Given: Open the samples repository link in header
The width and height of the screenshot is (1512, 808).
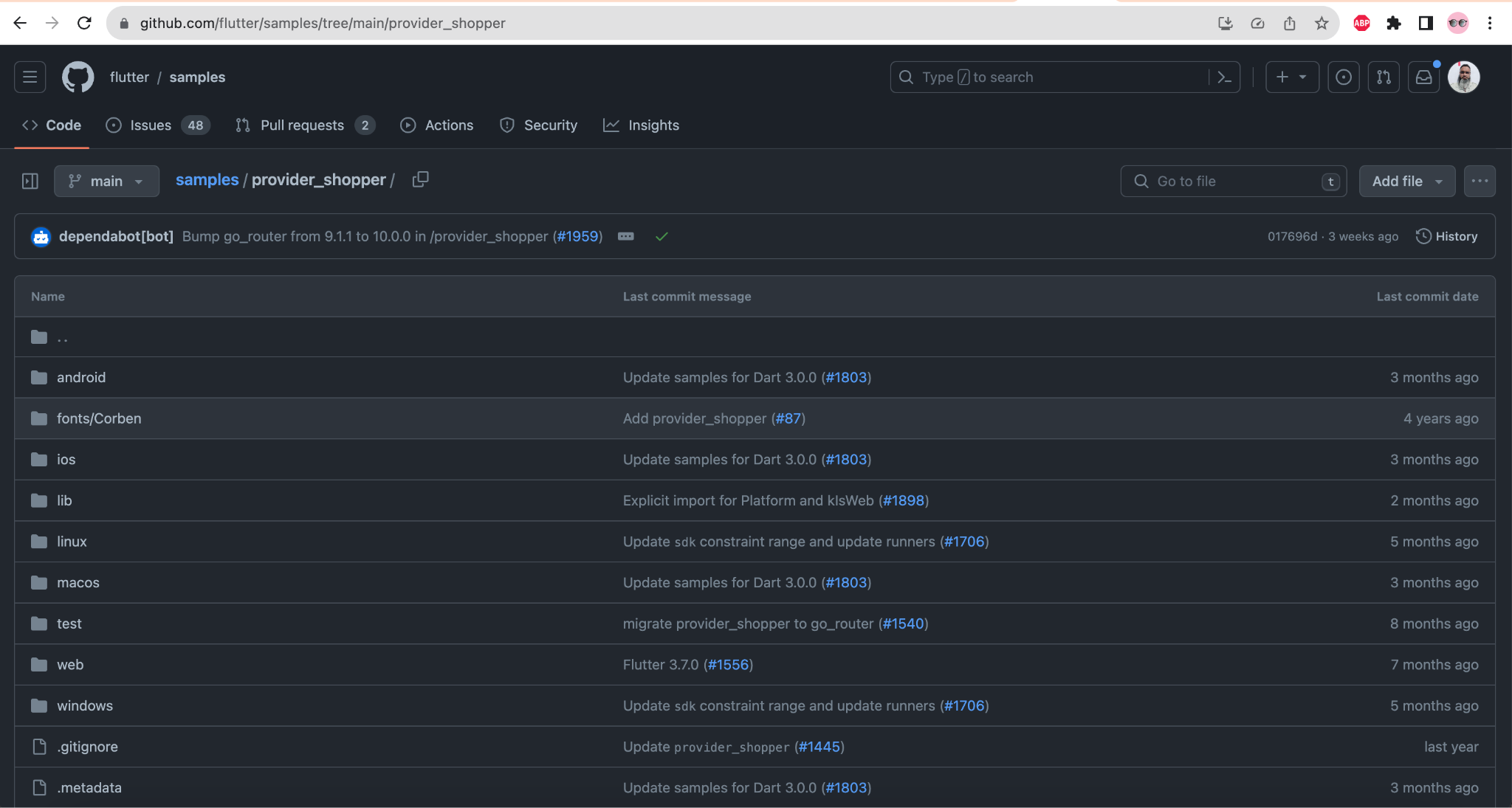Looking at the screenshot, I should (x=197, y=77).
